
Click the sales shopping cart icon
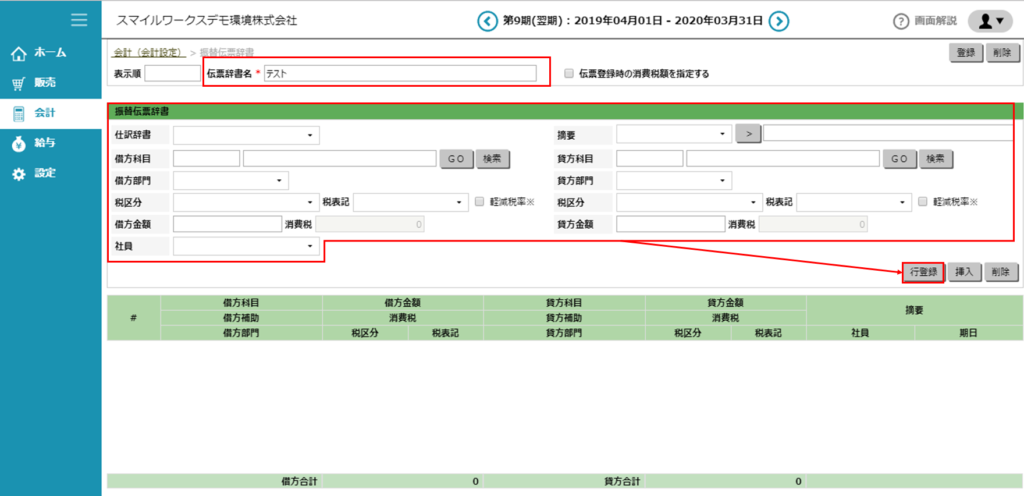pyautogui.click(x=20, y=83)
